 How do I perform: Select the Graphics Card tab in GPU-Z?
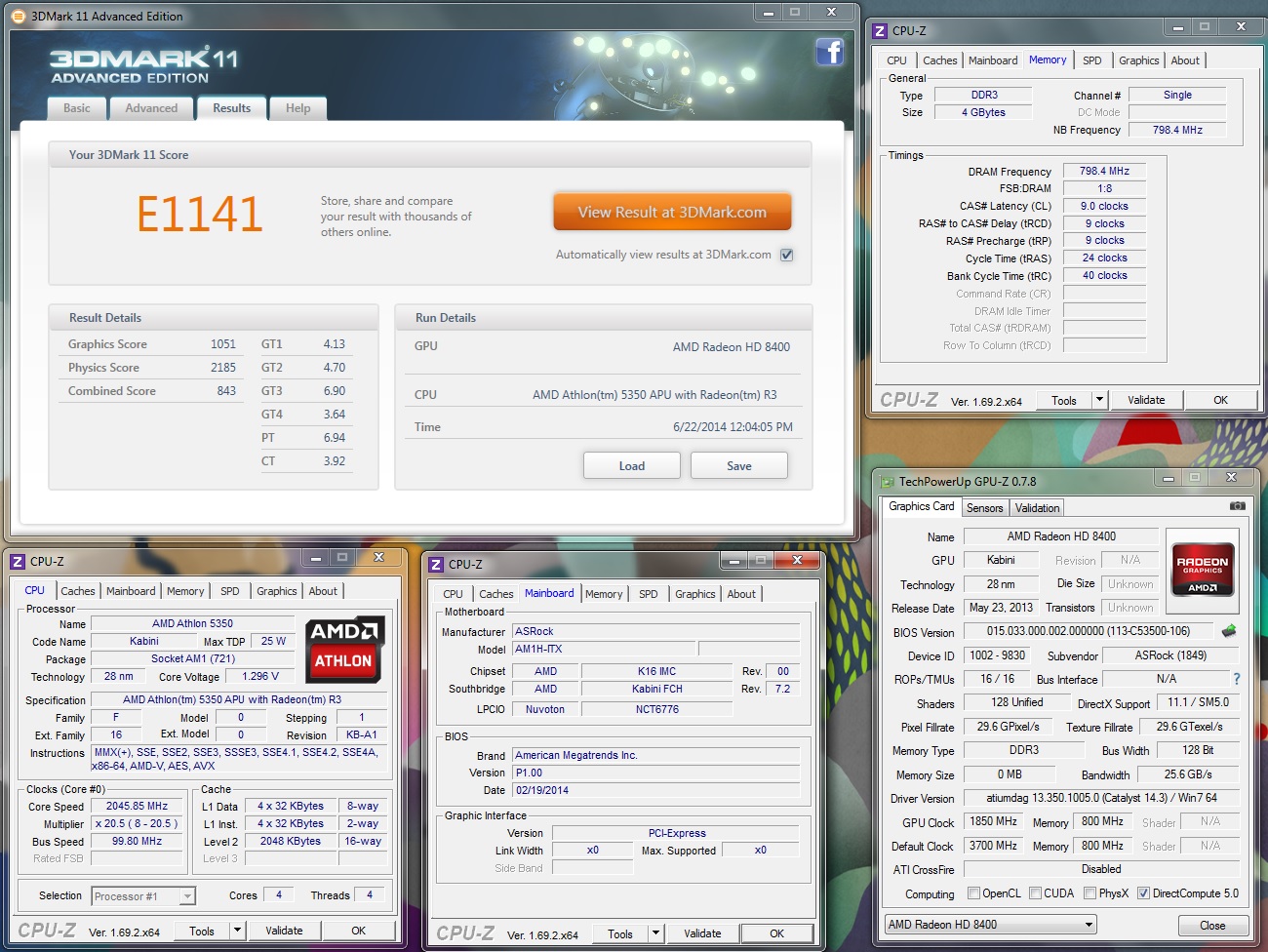pos(922,506)
